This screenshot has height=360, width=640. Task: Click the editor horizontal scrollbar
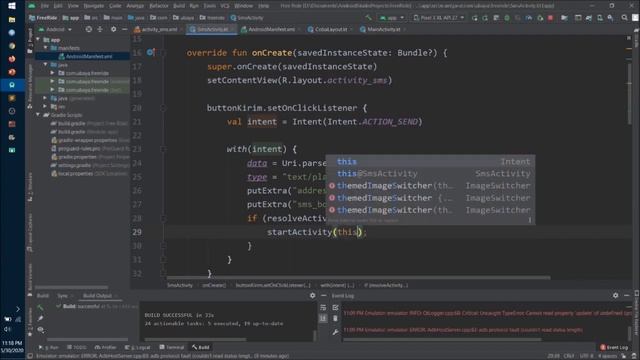(x=358, y=278)
